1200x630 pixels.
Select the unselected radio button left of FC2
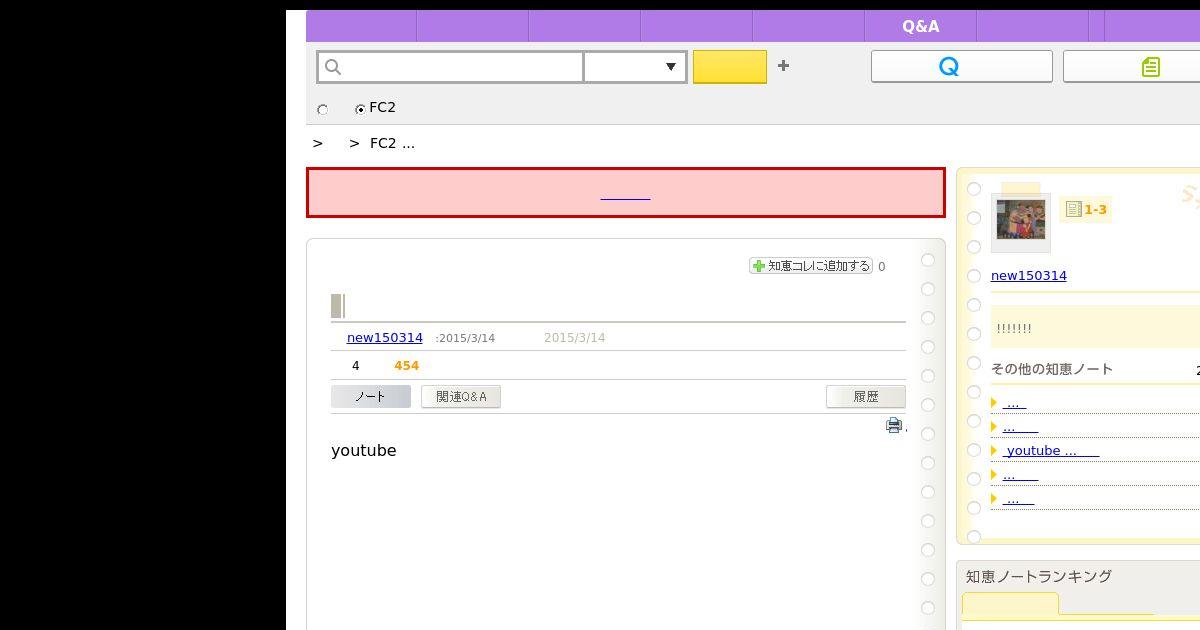pyautogui.click(x=322, y=110)
